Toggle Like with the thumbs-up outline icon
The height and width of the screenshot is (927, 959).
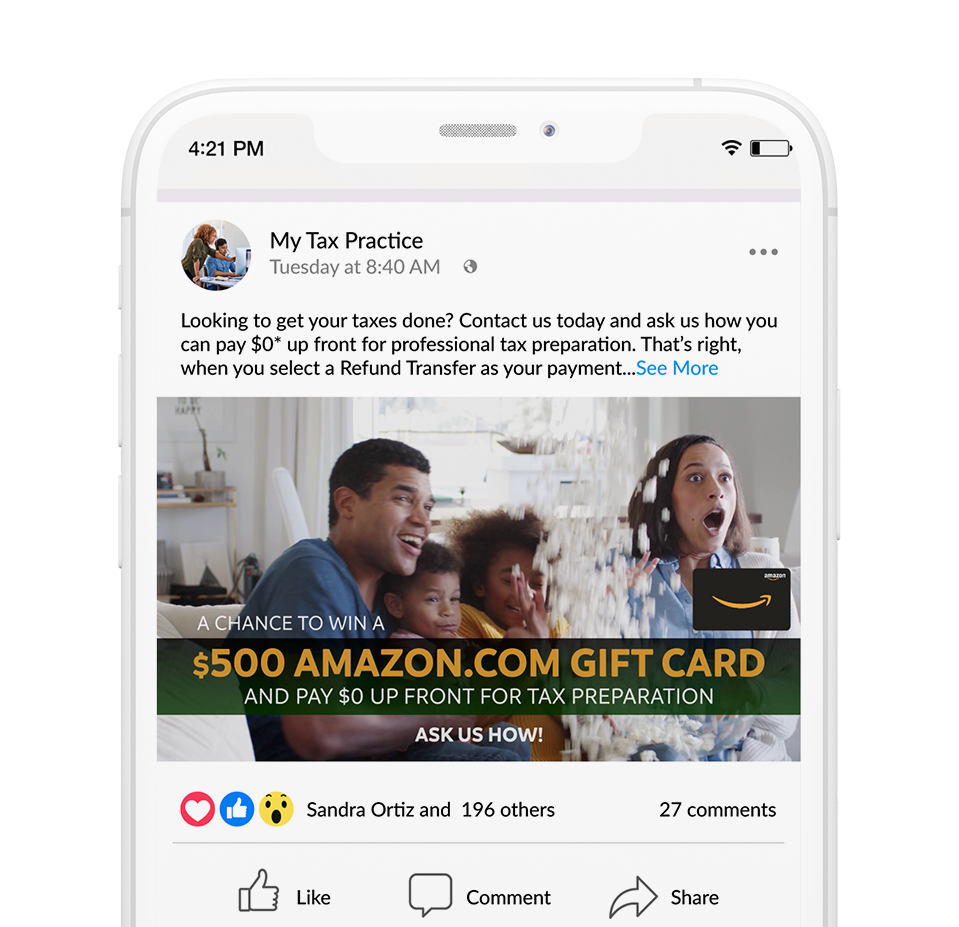pos(259,891)
